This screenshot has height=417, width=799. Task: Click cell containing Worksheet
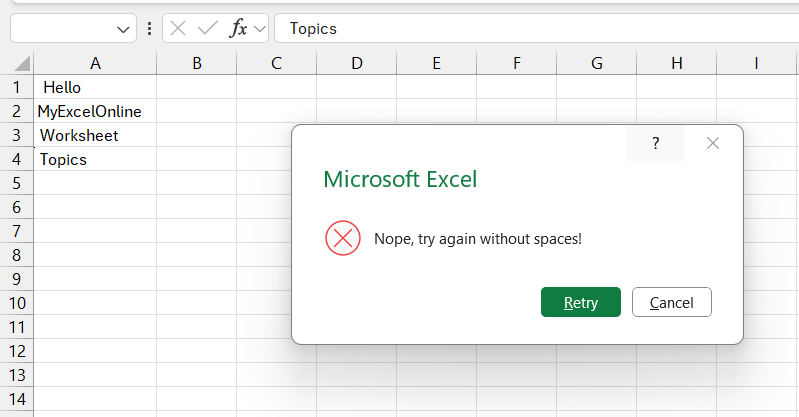(95, 135)
